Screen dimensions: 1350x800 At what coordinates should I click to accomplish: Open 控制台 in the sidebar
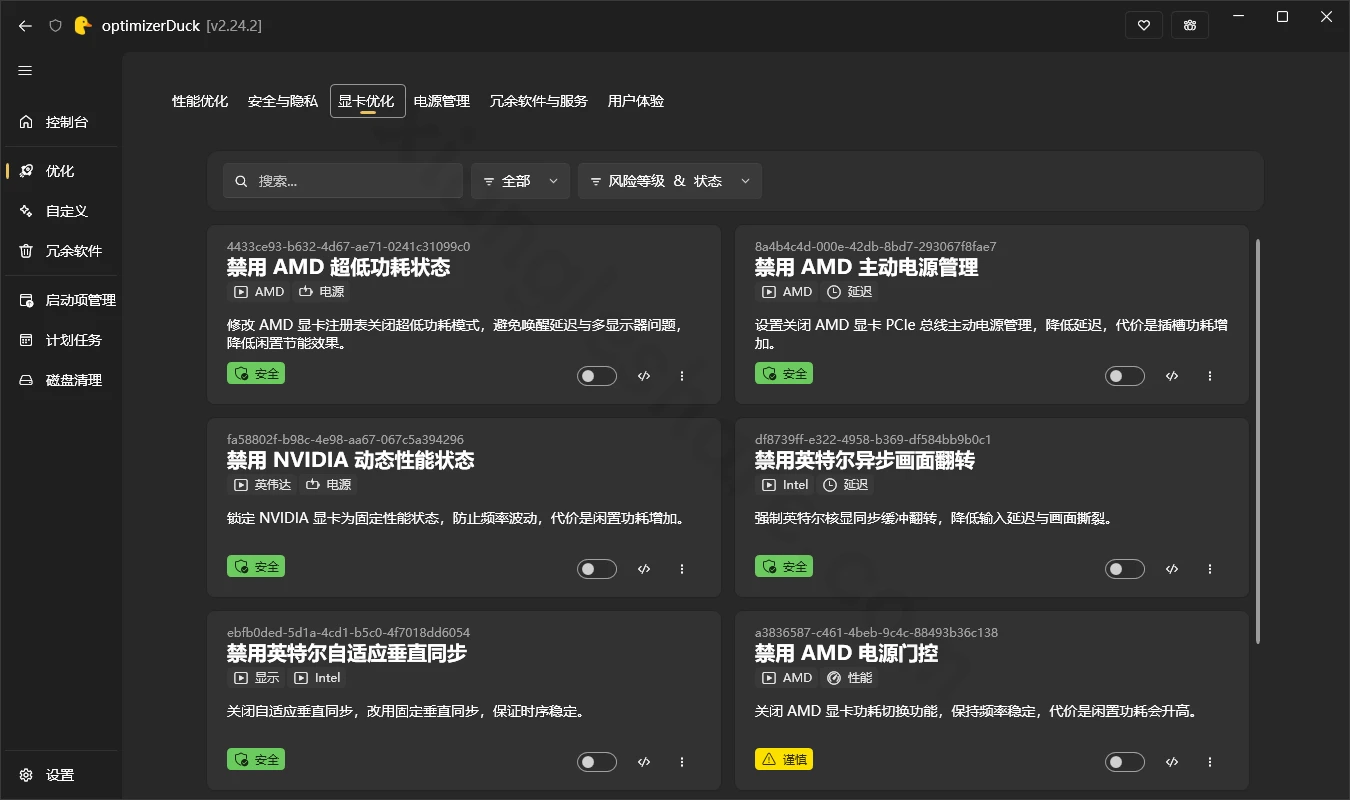61,122
